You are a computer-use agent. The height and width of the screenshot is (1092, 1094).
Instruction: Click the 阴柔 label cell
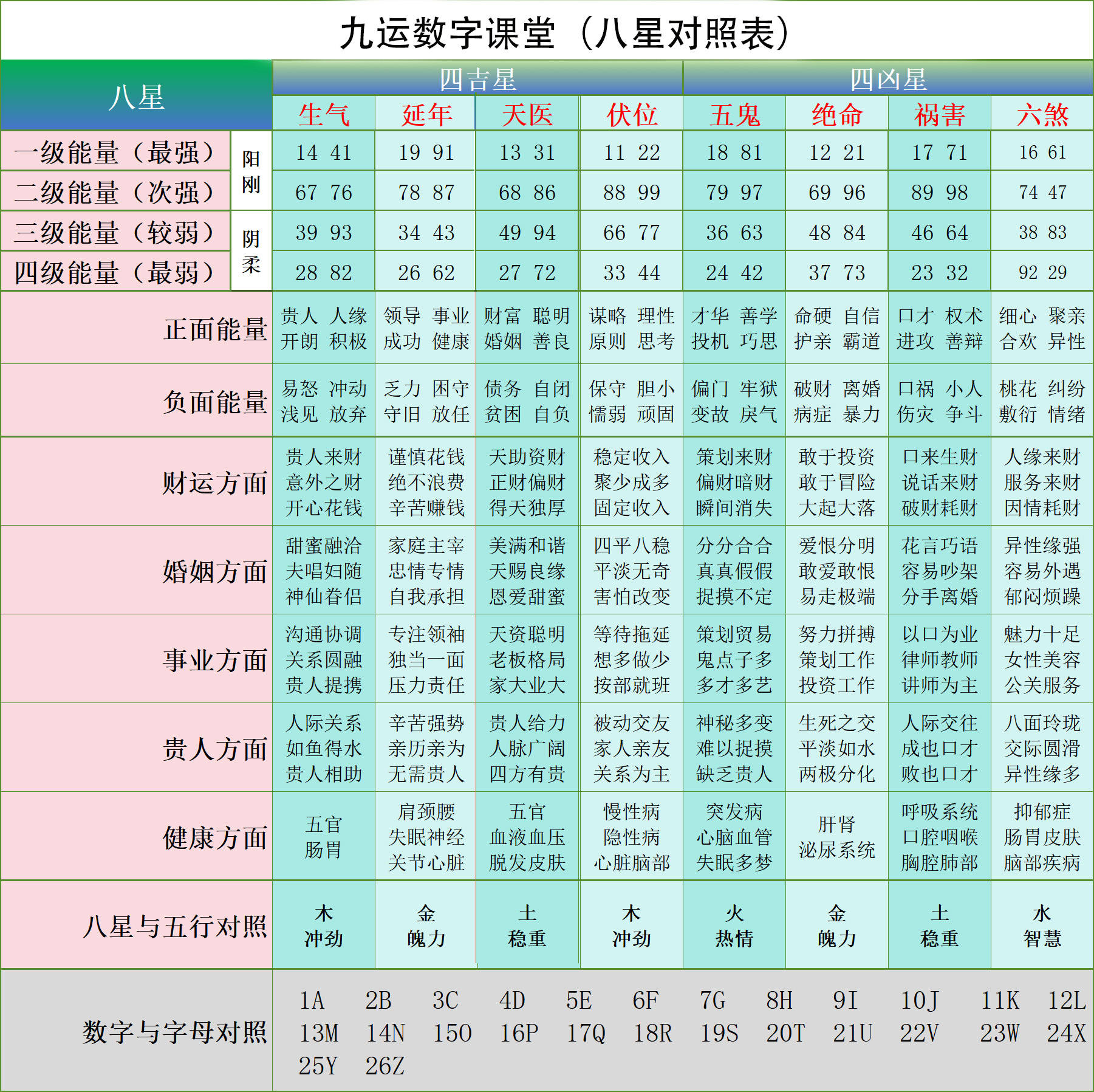251,251
